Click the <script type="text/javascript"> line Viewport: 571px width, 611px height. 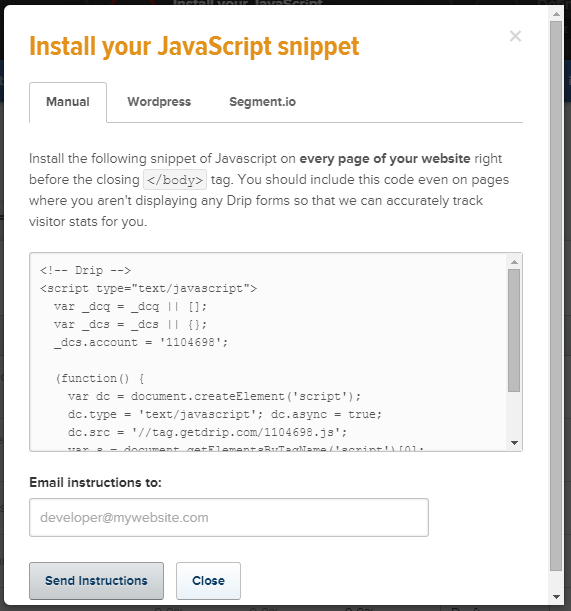(x=148, y=288)
